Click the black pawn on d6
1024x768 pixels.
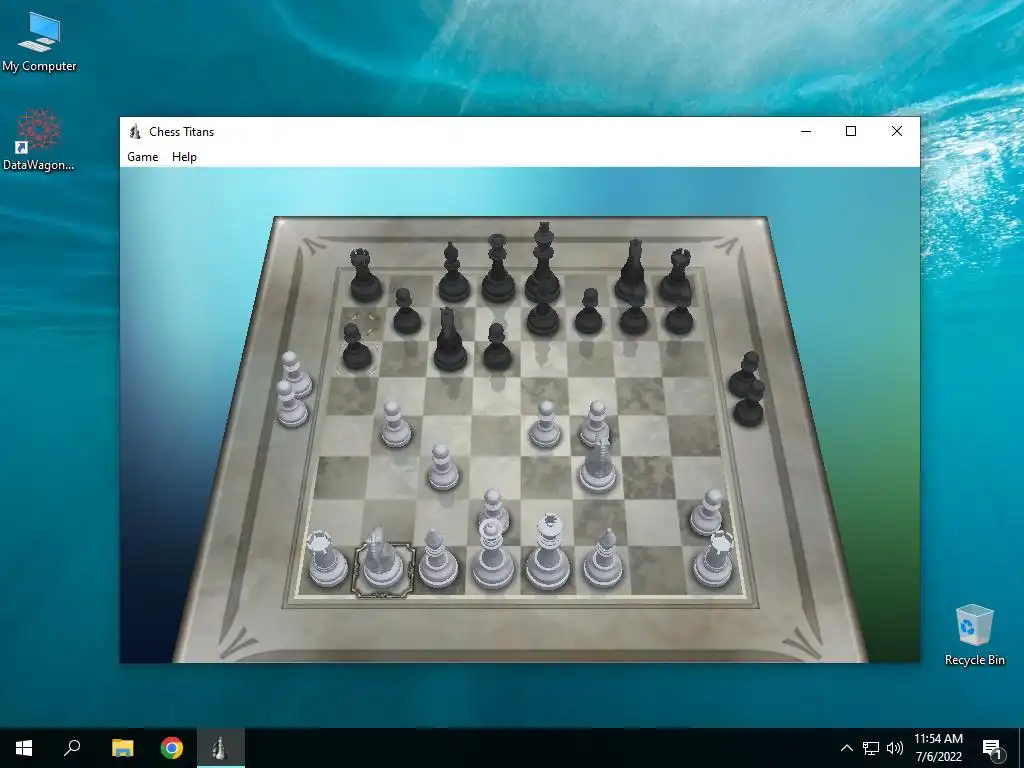(497, 347)
